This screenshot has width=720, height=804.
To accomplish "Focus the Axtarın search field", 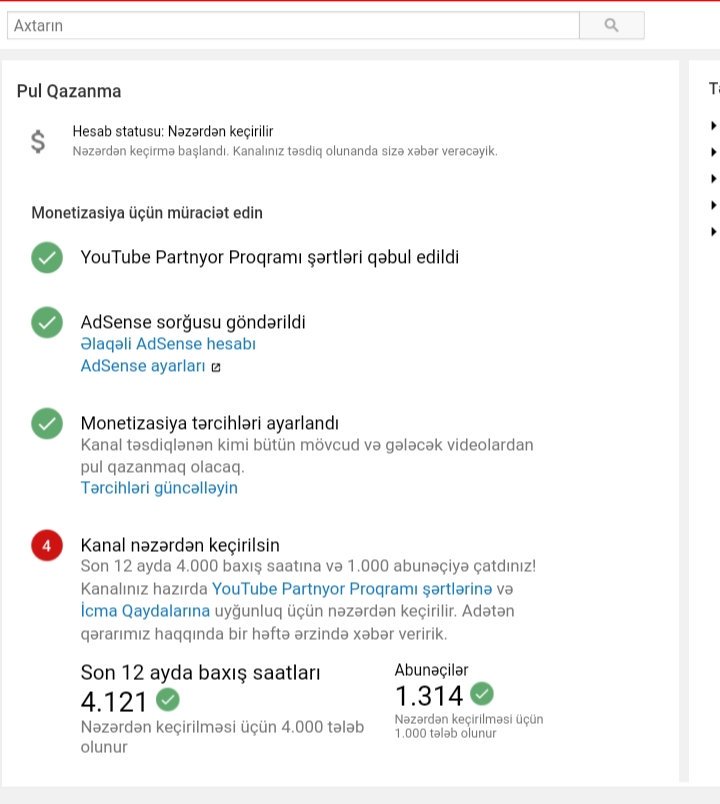I will [x=293, y=25].
